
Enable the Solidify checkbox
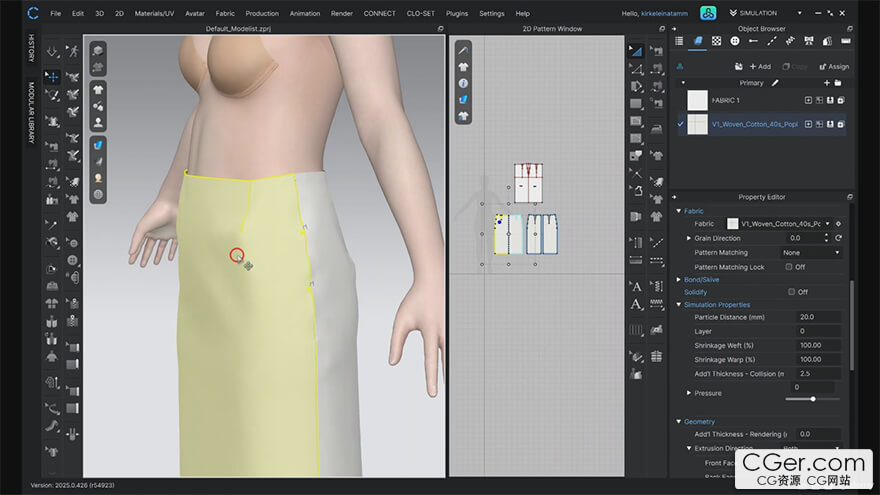pyautogui.click(x=791, y=292)
